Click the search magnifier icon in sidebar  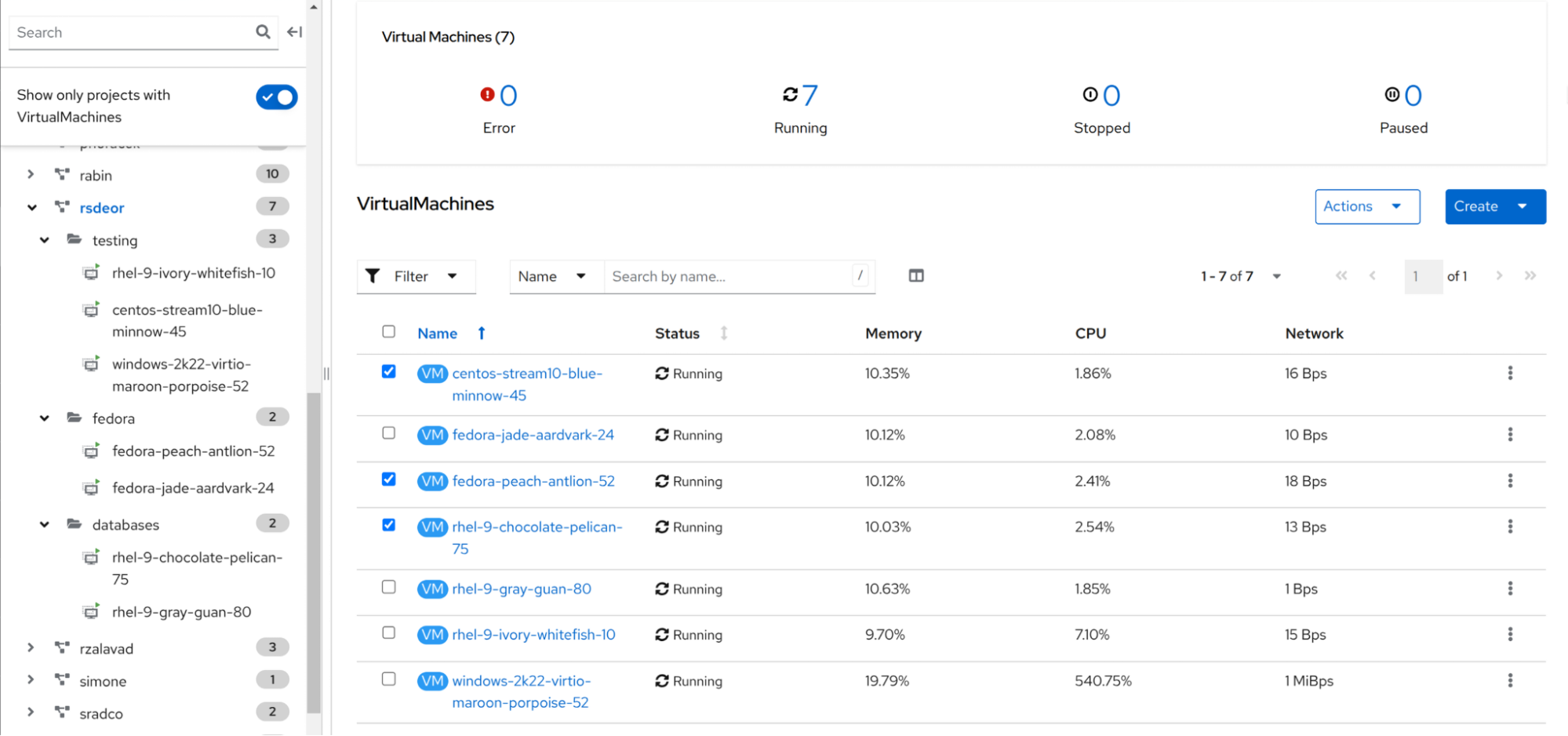(262, 32)
